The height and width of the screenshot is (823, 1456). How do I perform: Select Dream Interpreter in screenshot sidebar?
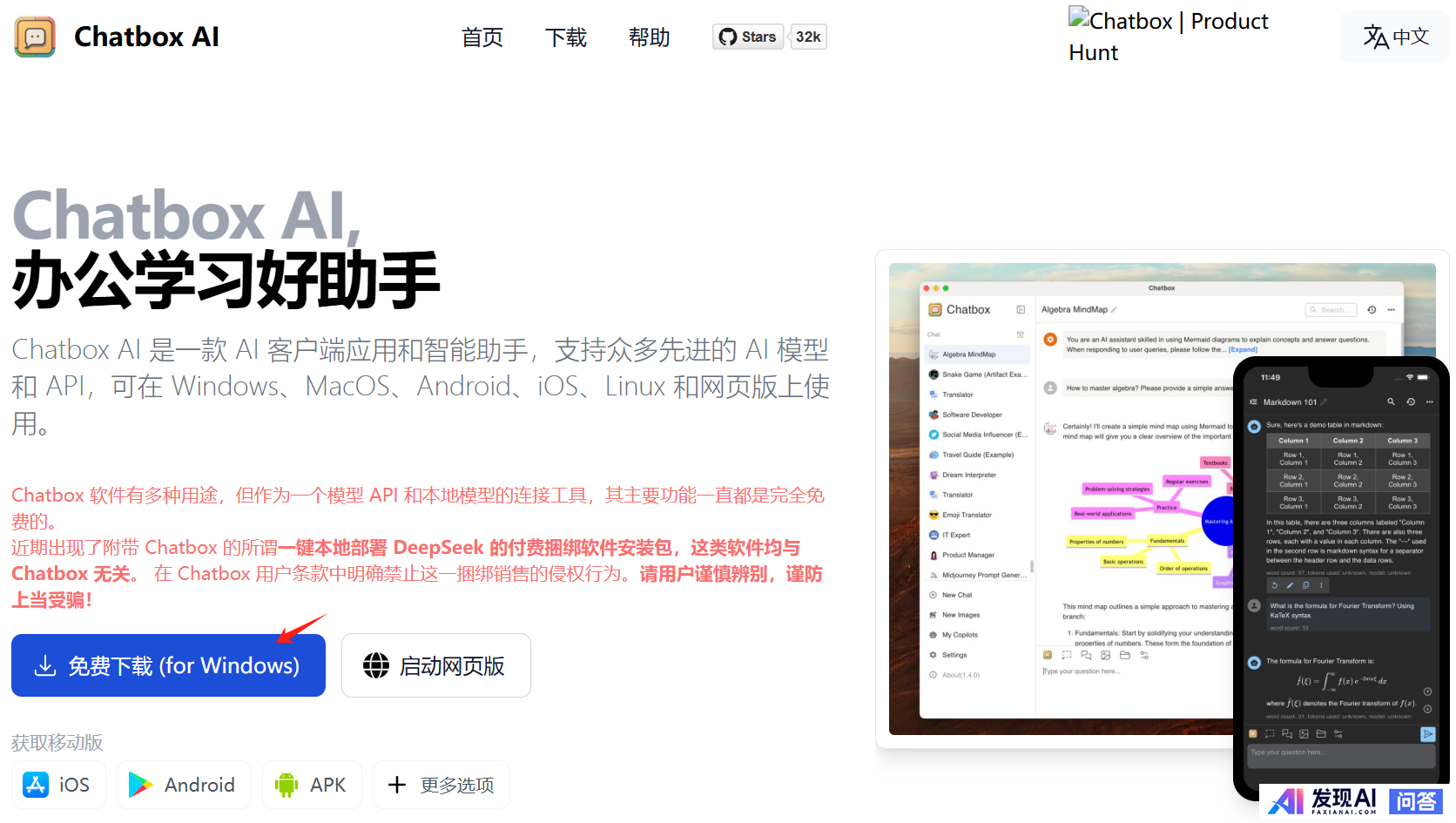coord(977,475)
